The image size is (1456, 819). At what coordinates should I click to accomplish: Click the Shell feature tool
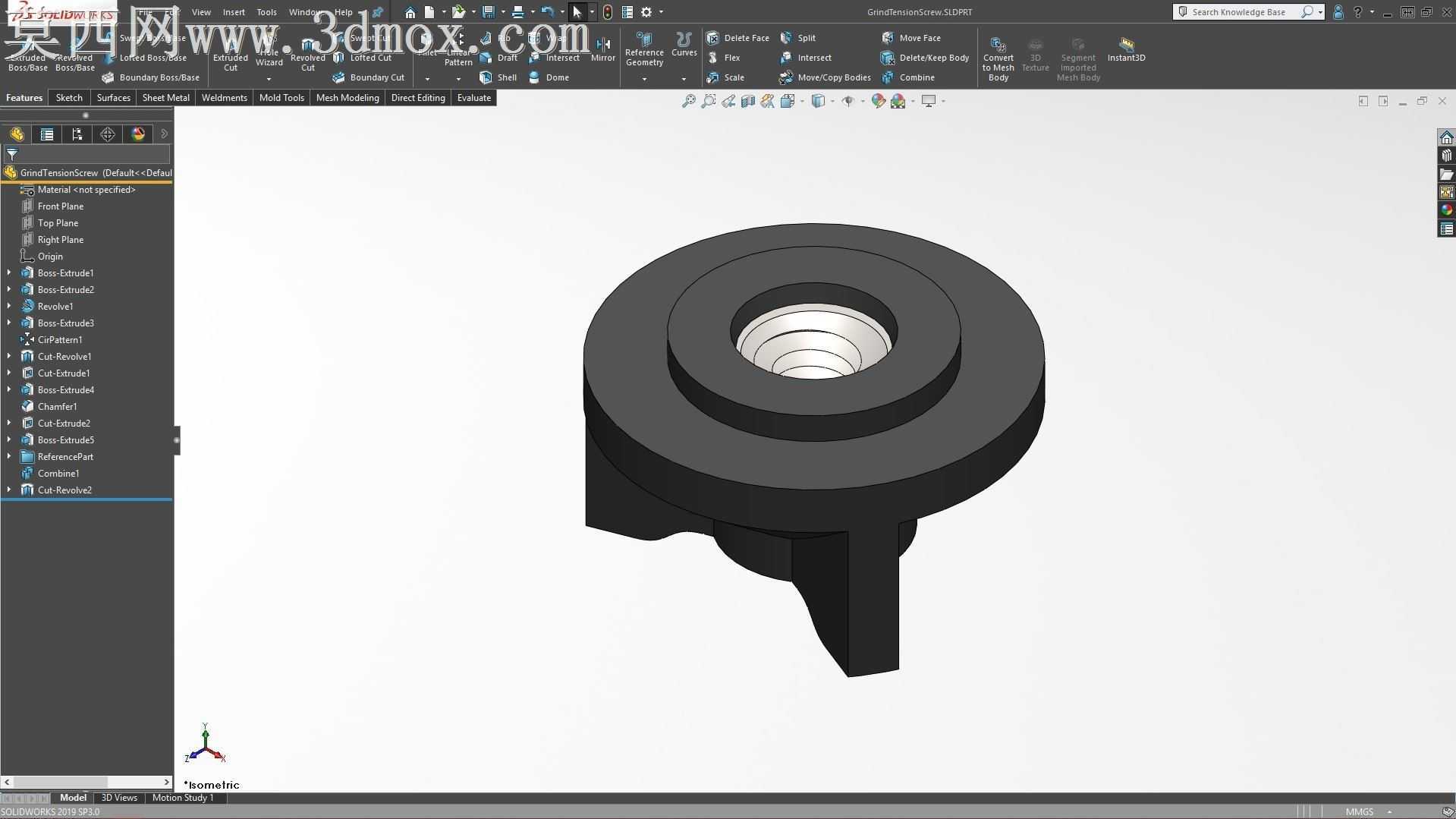tap(498, 77)
